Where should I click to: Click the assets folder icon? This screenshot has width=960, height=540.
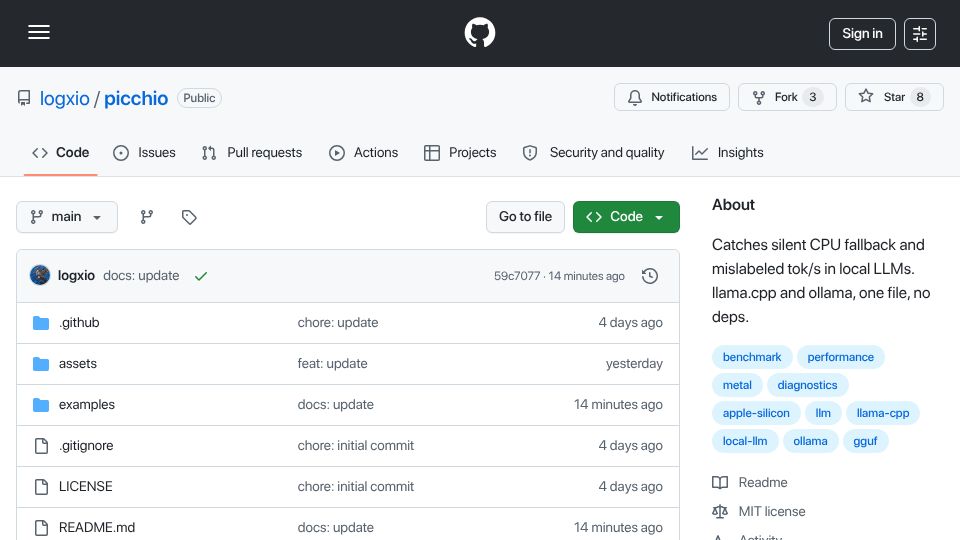(41, 364)
